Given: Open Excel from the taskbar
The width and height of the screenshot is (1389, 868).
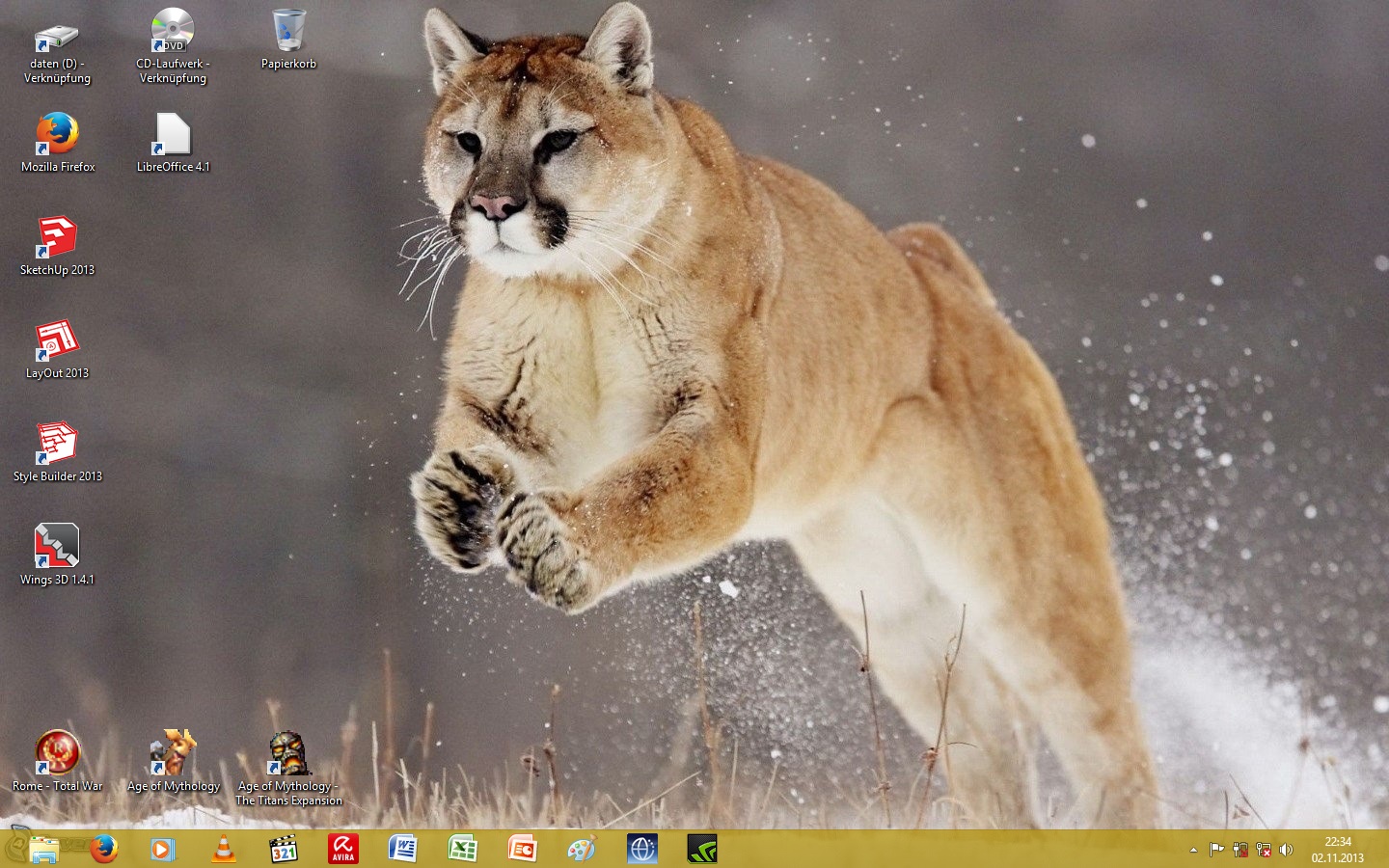Looking at the screenshot, I should click(x=463, y=850).
